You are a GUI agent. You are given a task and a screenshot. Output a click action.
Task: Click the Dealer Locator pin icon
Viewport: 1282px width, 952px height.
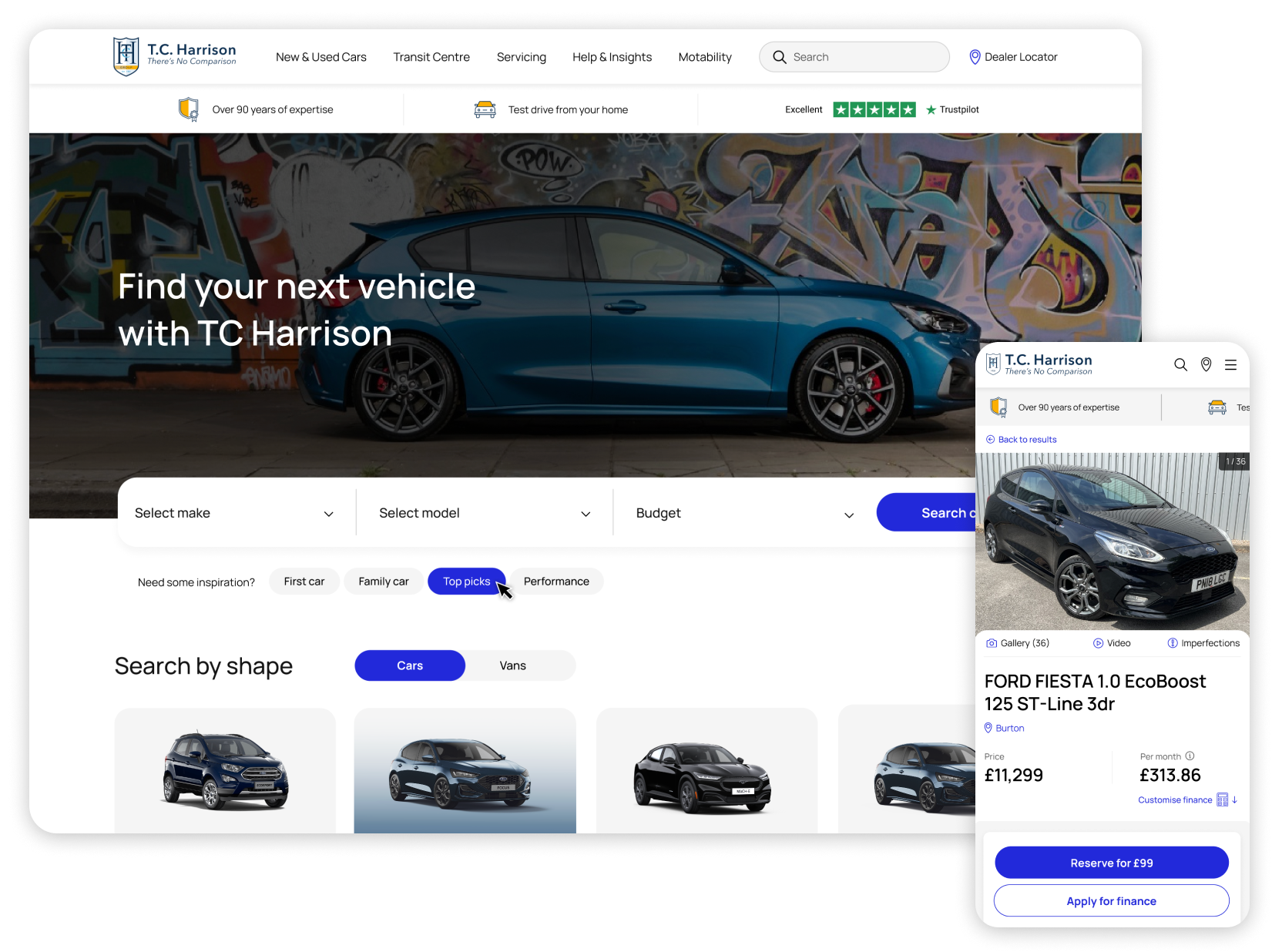click(975, 57)
